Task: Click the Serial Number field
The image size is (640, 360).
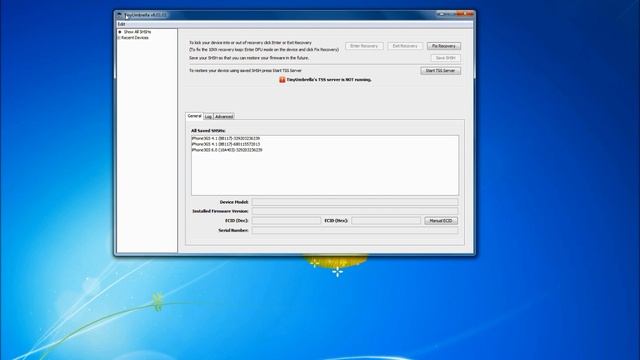Action: coord(355,230)
